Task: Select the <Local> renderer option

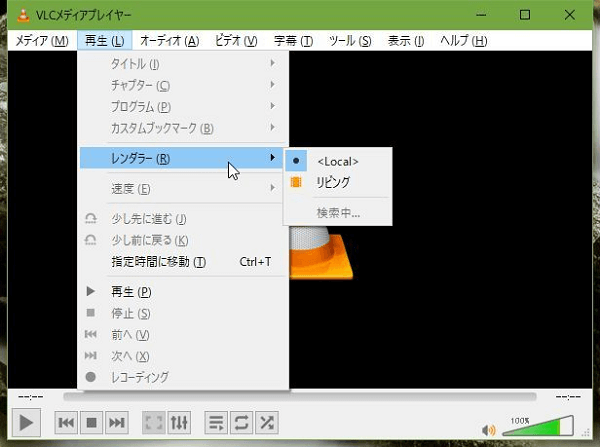Action: click(x=338, y=161)
